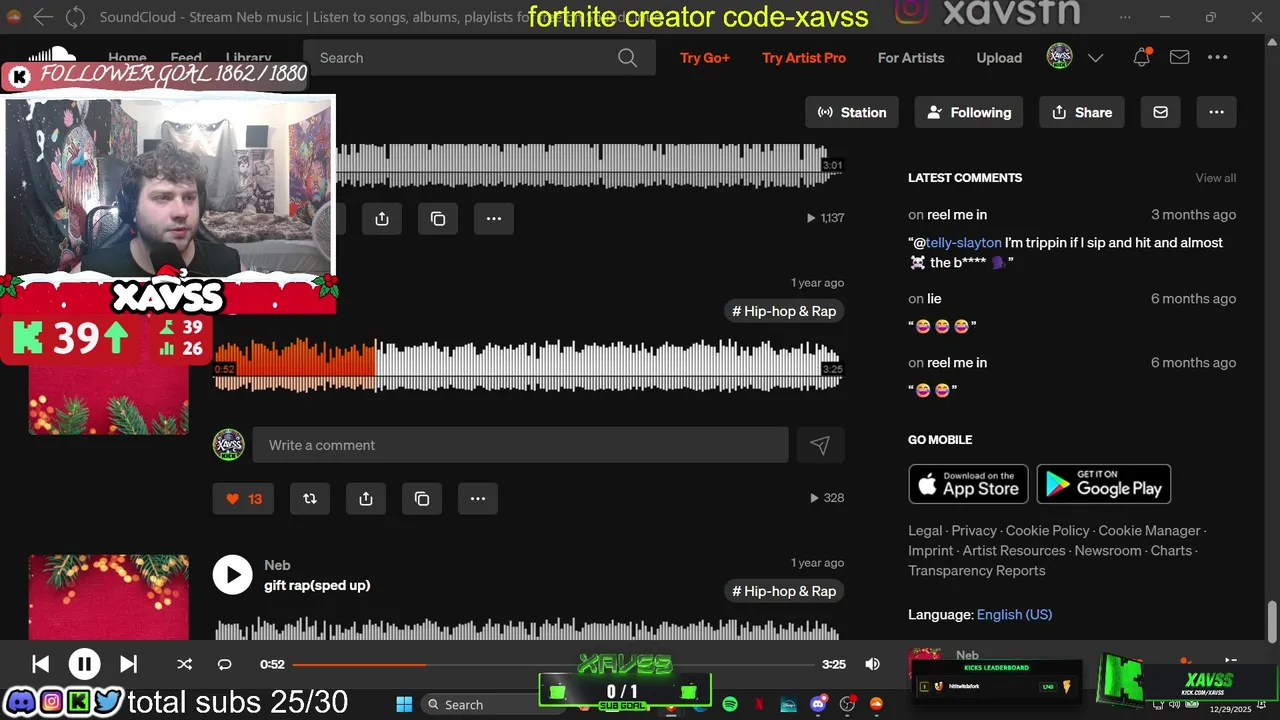Share the track with 1,137 plays
Screen dimensions: 1280x720
pyautogui.click(x=382, y=218)
